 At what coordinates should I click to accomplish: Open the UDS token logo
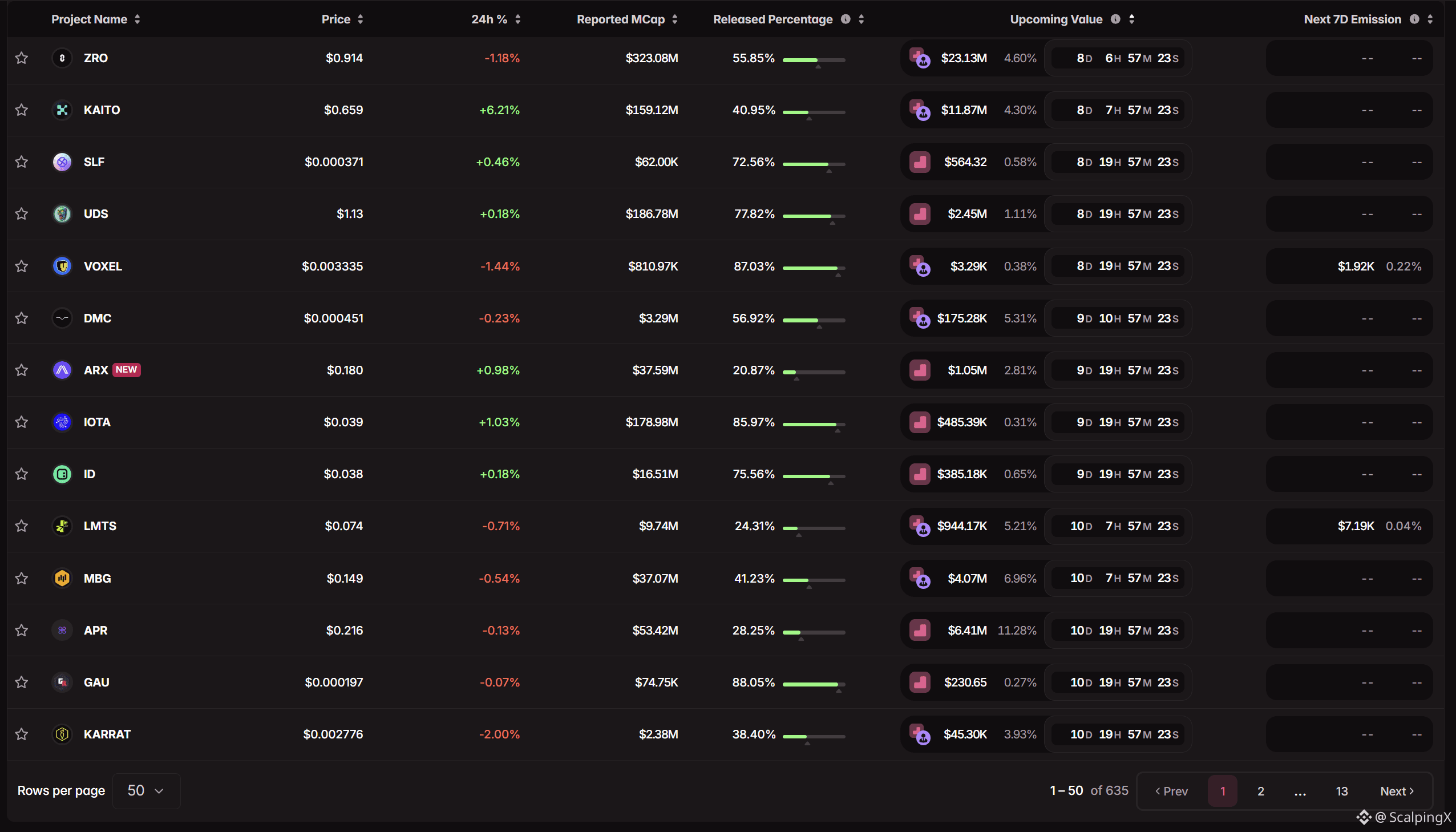pyautogui.click(x=62, y=214)
